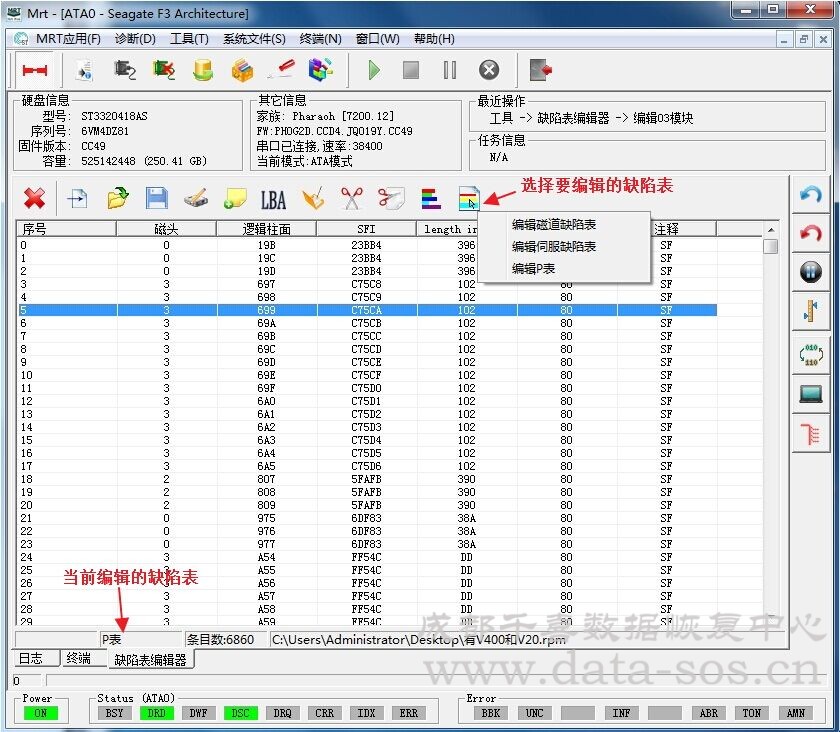Open the defect table selection dropdown icon
The image size is (840, 732).
(x=469, y=198)
